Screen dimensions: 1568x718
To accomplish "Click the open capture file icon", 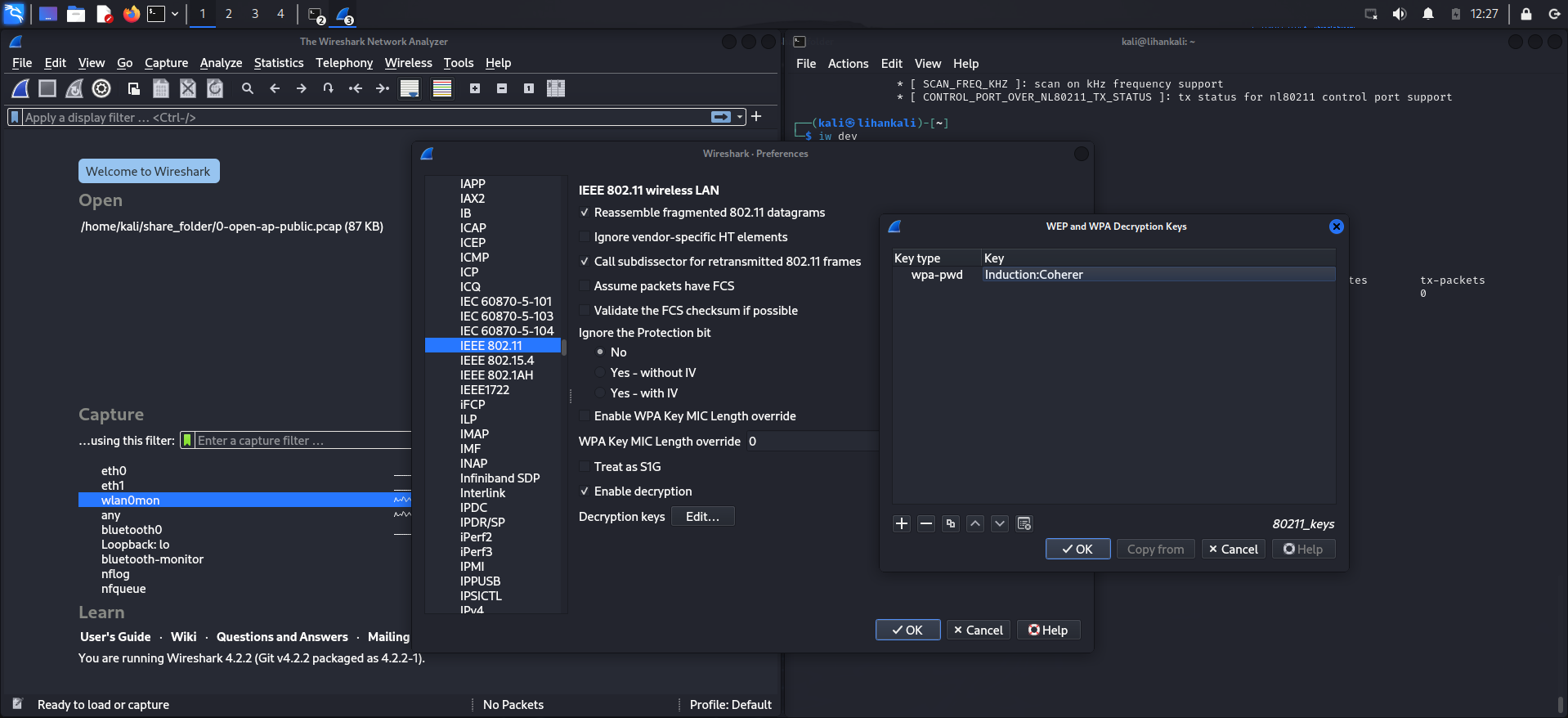I will tap(134, 88).
